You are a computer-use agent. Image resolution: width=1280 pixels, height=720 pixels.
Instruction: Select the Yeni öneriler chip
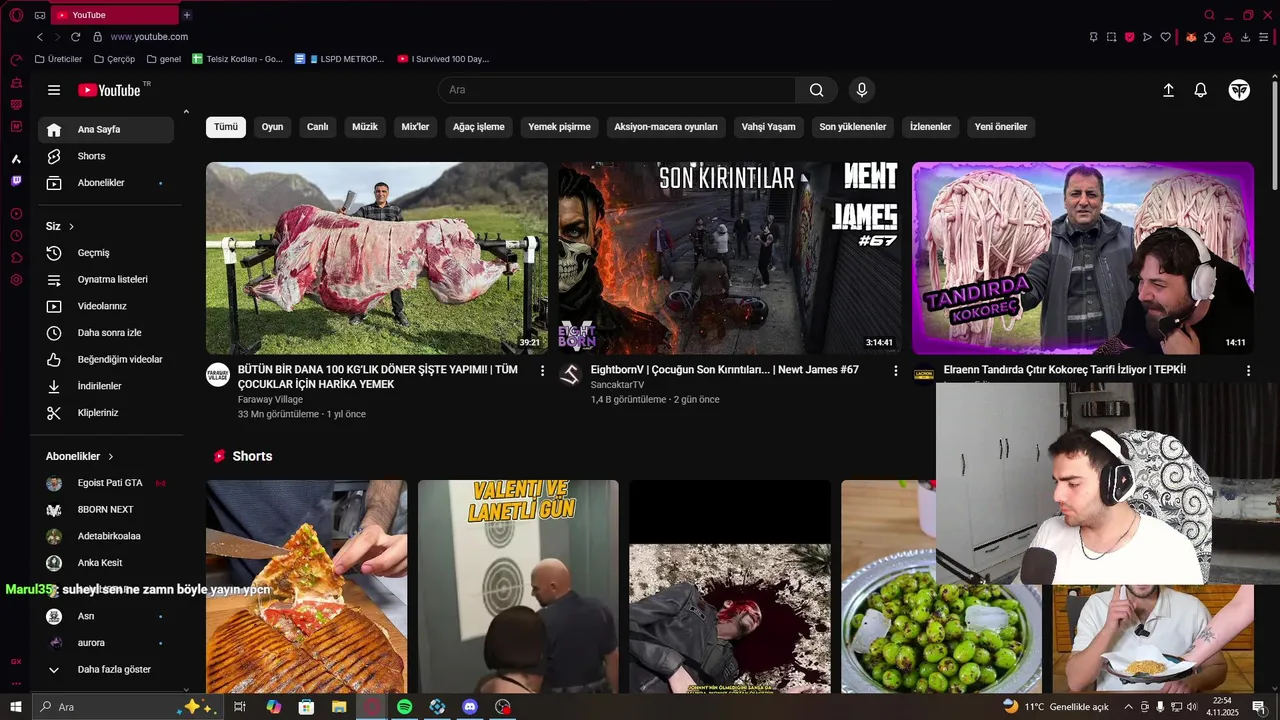click(x=1001, y=127)
